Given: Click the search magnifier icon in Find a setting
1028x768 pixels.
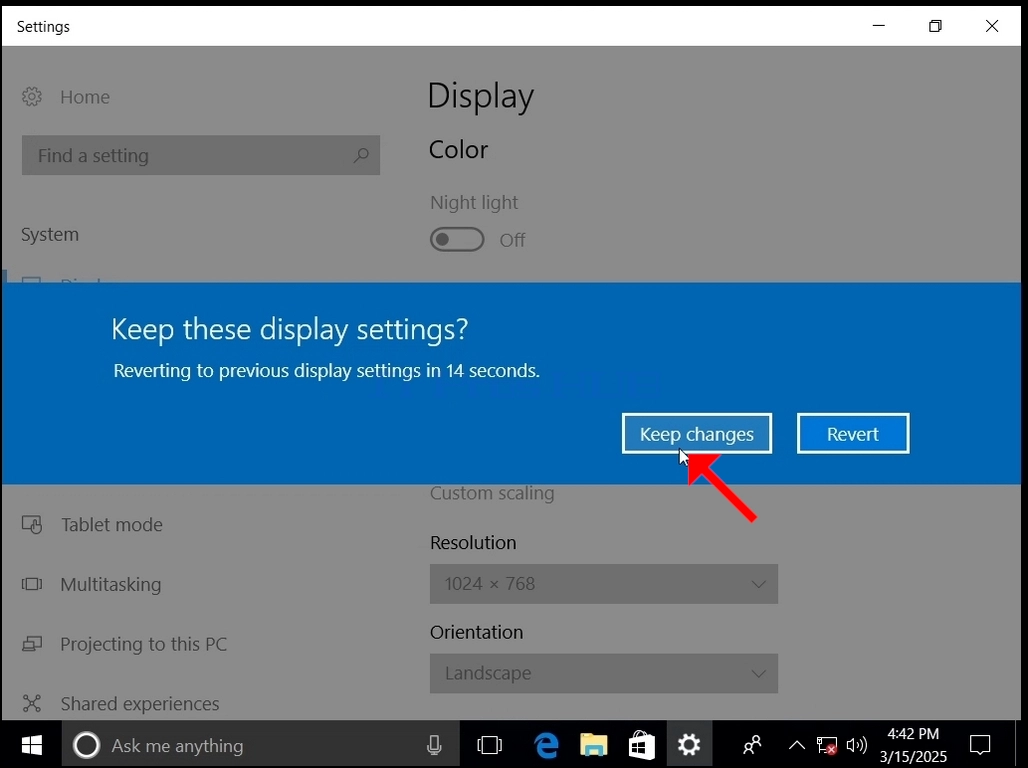Looking at the screenshot, I should point(361,155).
